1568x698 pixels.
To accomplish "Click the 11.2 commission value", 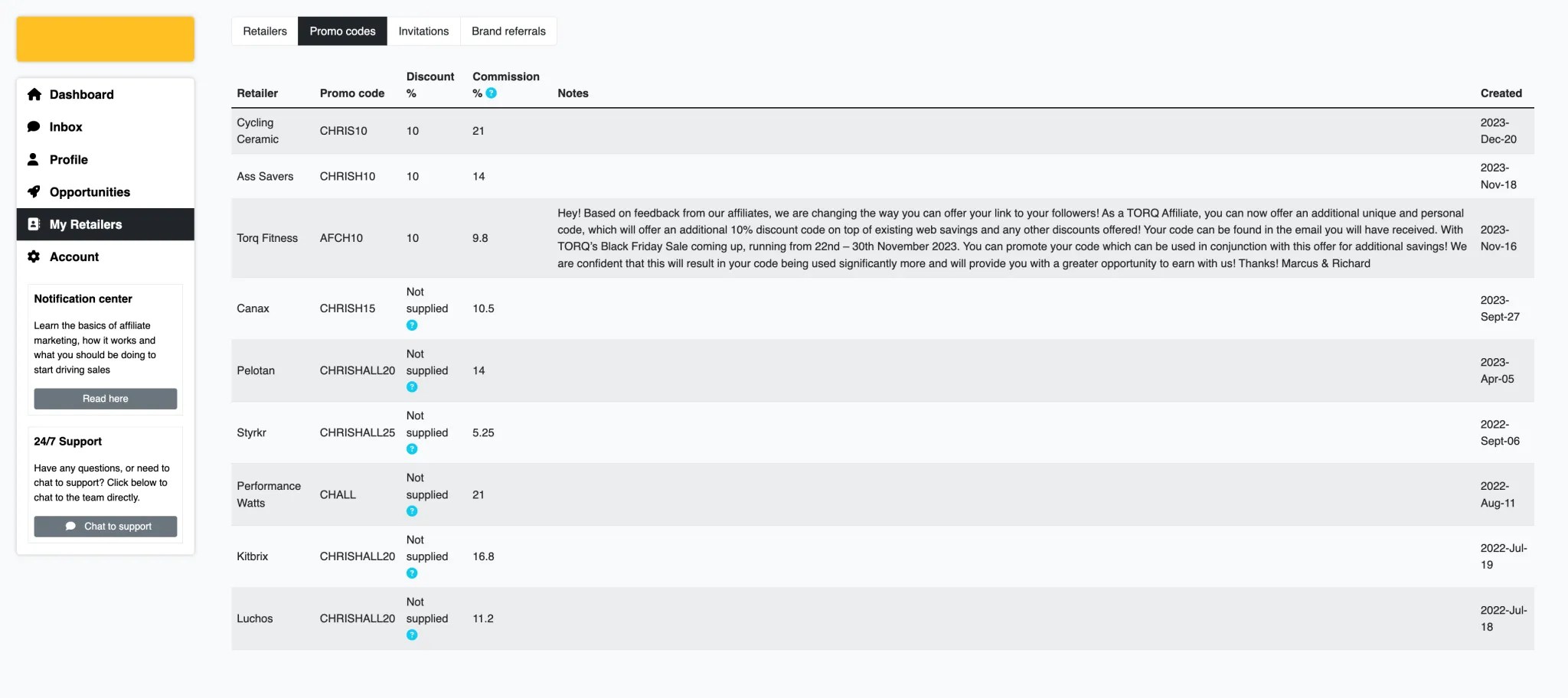I will [x=483, y=618].
